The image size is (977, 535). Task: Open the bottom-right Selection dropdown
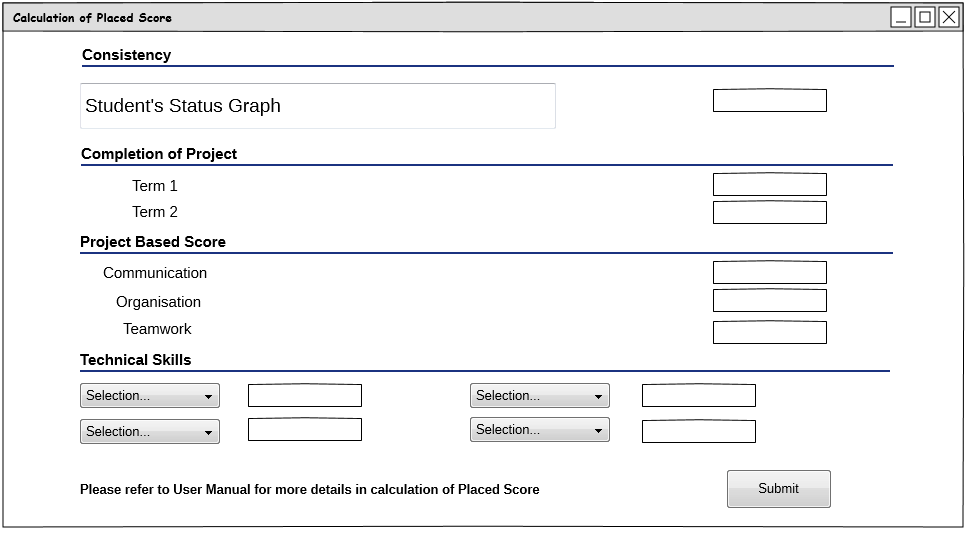pyautogui.click(x=540, y=430)
